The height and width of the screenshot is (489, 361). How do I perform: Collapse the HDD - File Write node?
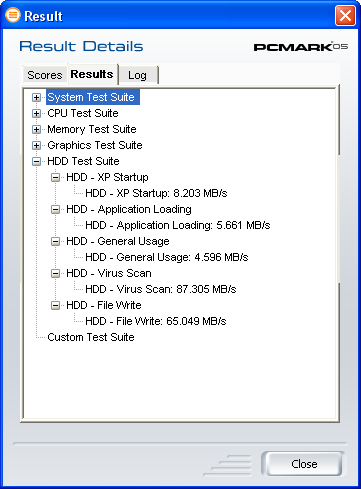[55, 305]
